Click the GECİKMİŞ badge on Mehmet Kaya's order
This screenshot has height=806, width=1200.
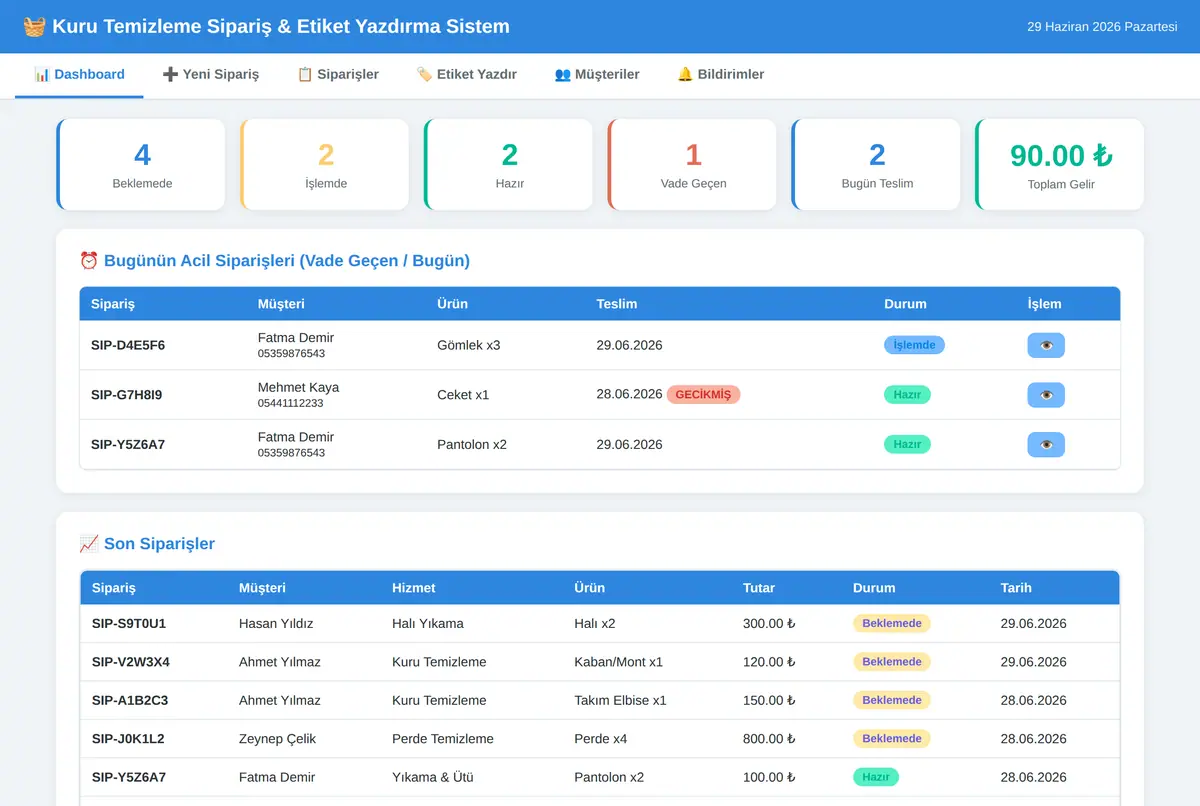click(703, 395)
